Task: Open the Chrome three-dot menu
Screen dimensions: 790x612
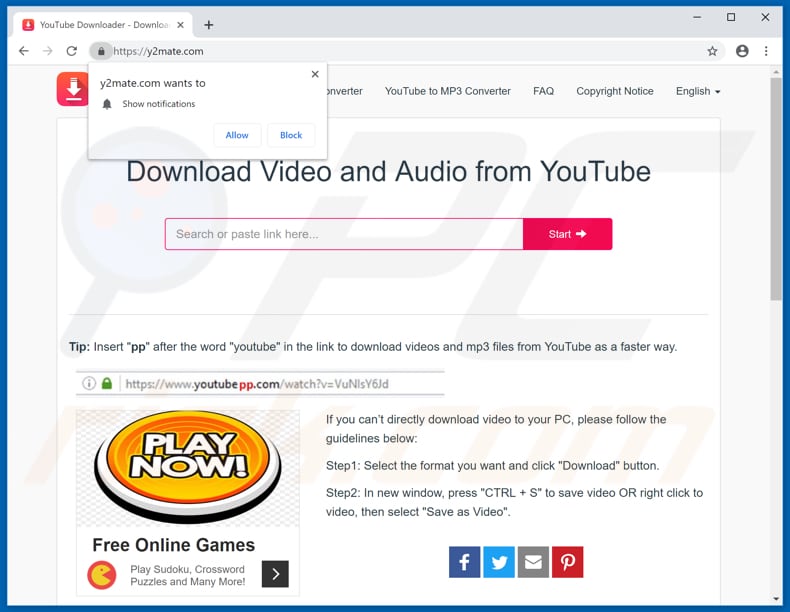Action: coord(766,51)
